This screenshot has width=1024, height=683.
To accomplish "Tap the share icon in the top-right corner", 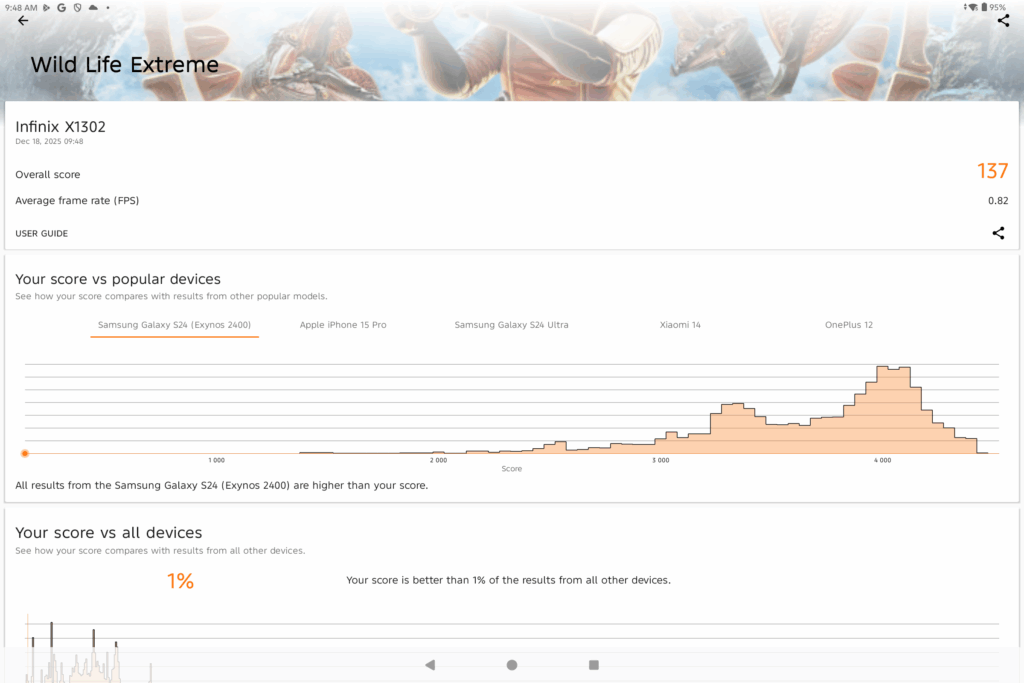I will point(1003,21).
